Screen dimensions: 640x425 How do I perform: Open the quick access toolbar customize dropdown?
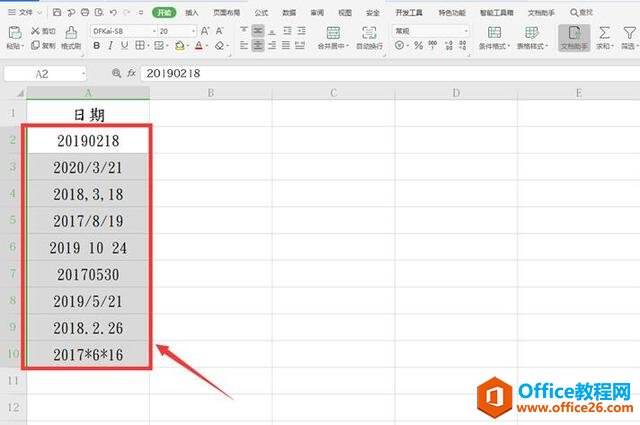pos(141,13)
